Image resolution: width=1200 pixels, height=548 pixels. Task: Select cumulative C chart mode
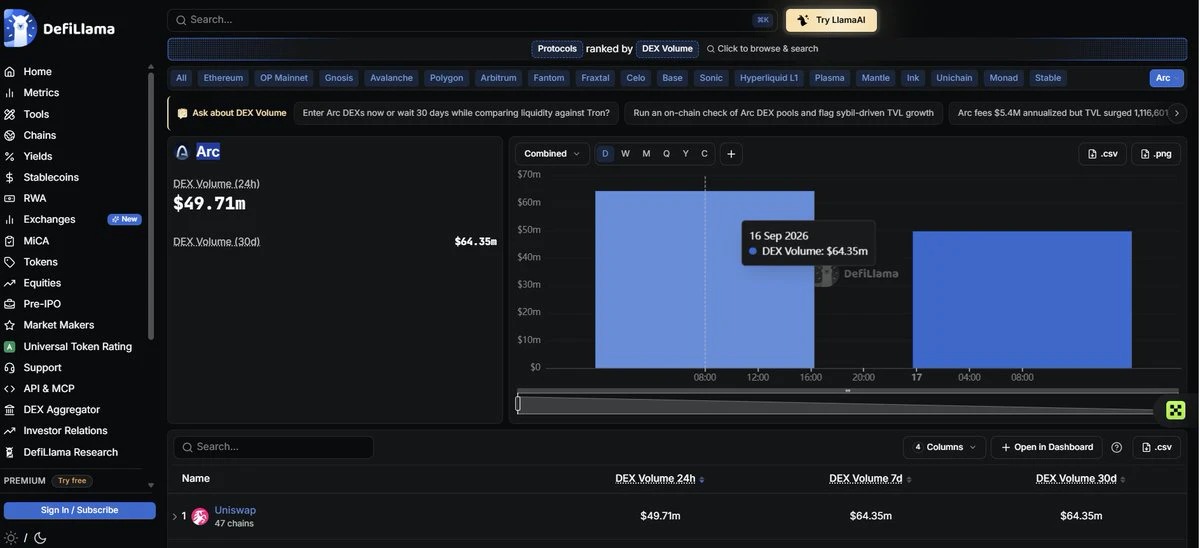coord(704,154)
